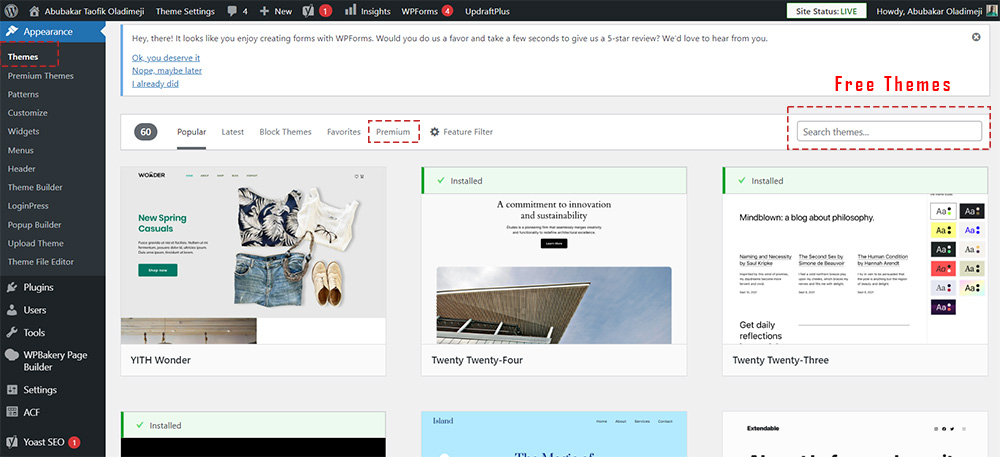Viewport: 1000px width, 457px height.
Task: Open Theme Settings in the admin bar
Action: pyautogui.click(x=185, y=11)
